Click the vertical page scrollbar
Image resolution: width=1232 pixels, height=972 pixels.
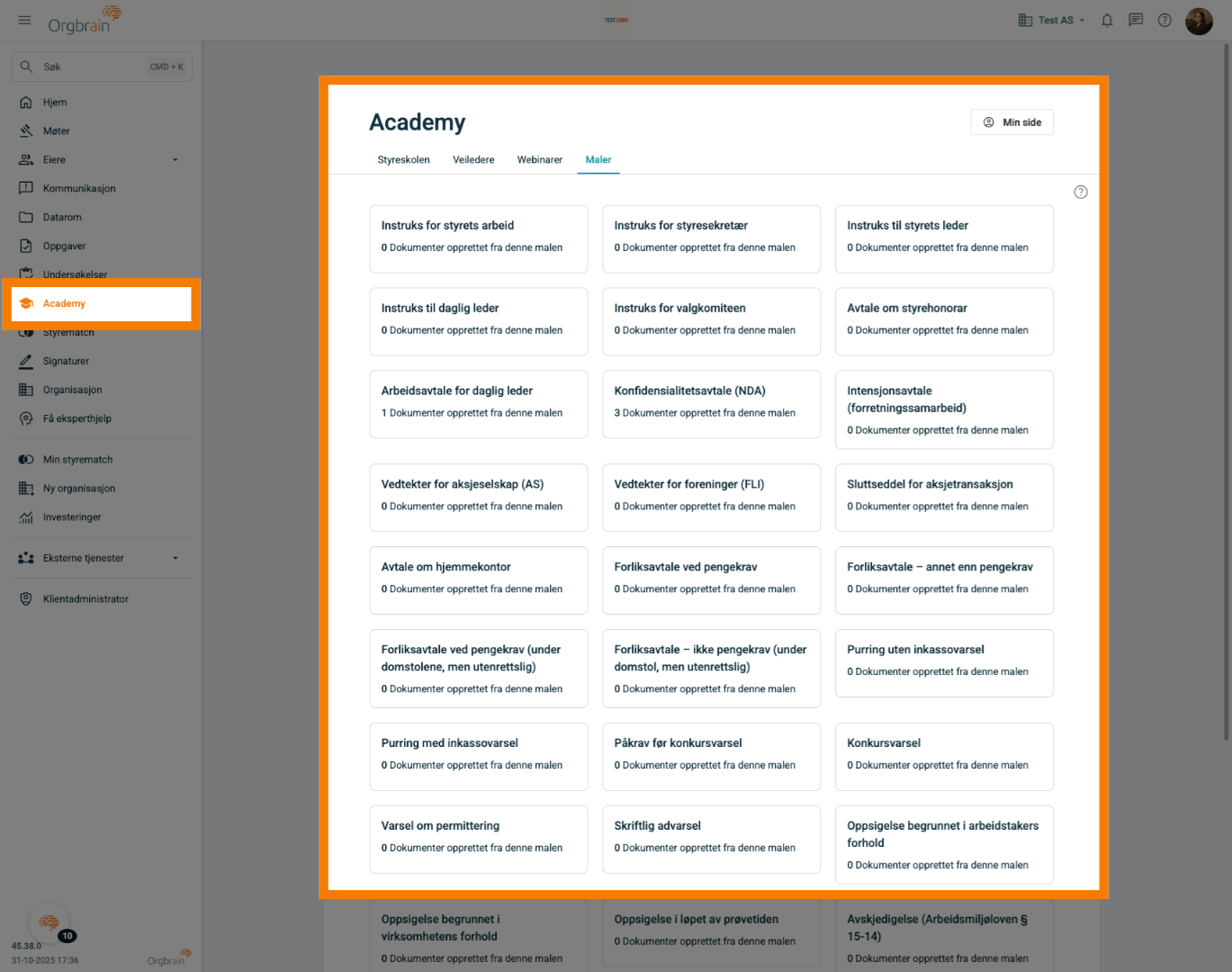(1226, 391)
